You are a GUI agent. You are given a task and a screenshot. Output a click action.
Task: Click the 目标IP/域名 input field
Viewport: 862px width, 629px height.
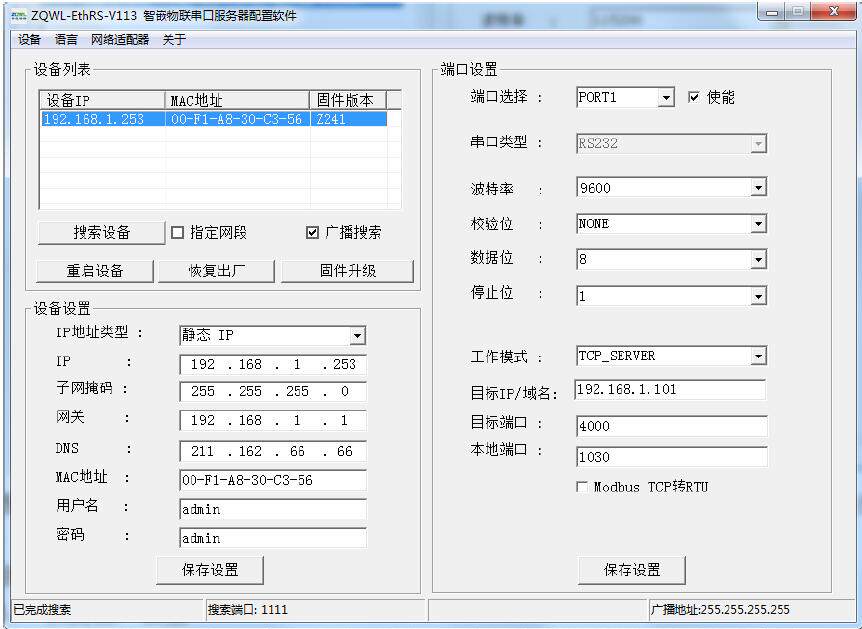670,390
